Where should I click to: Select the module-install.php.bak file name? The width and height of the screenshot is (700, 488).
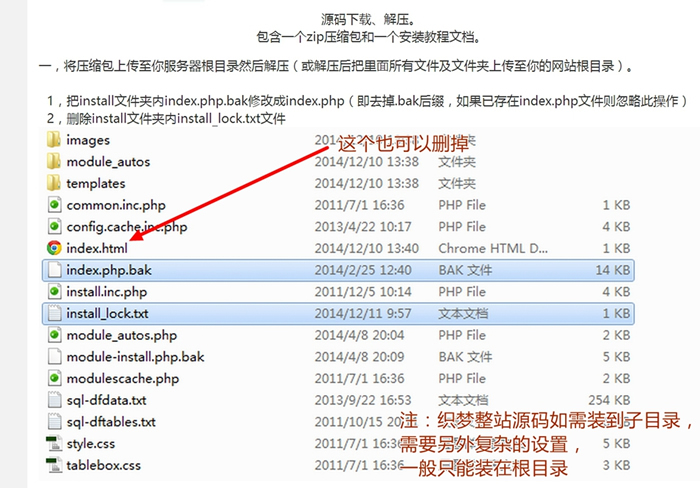click(x=135, y=357)
